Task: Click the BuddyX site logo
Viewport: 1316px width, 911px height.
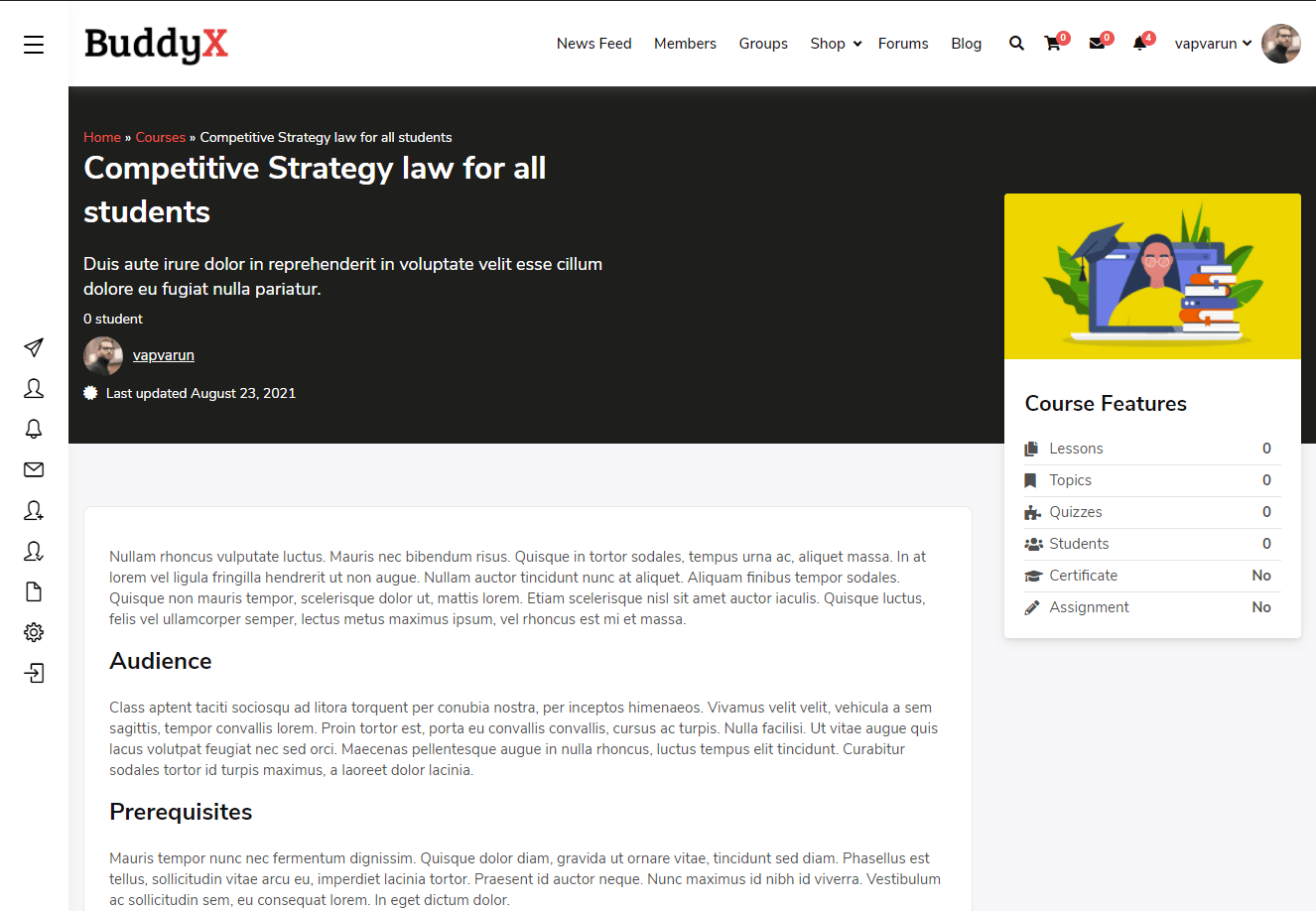Action: click(x=157, y=45)
